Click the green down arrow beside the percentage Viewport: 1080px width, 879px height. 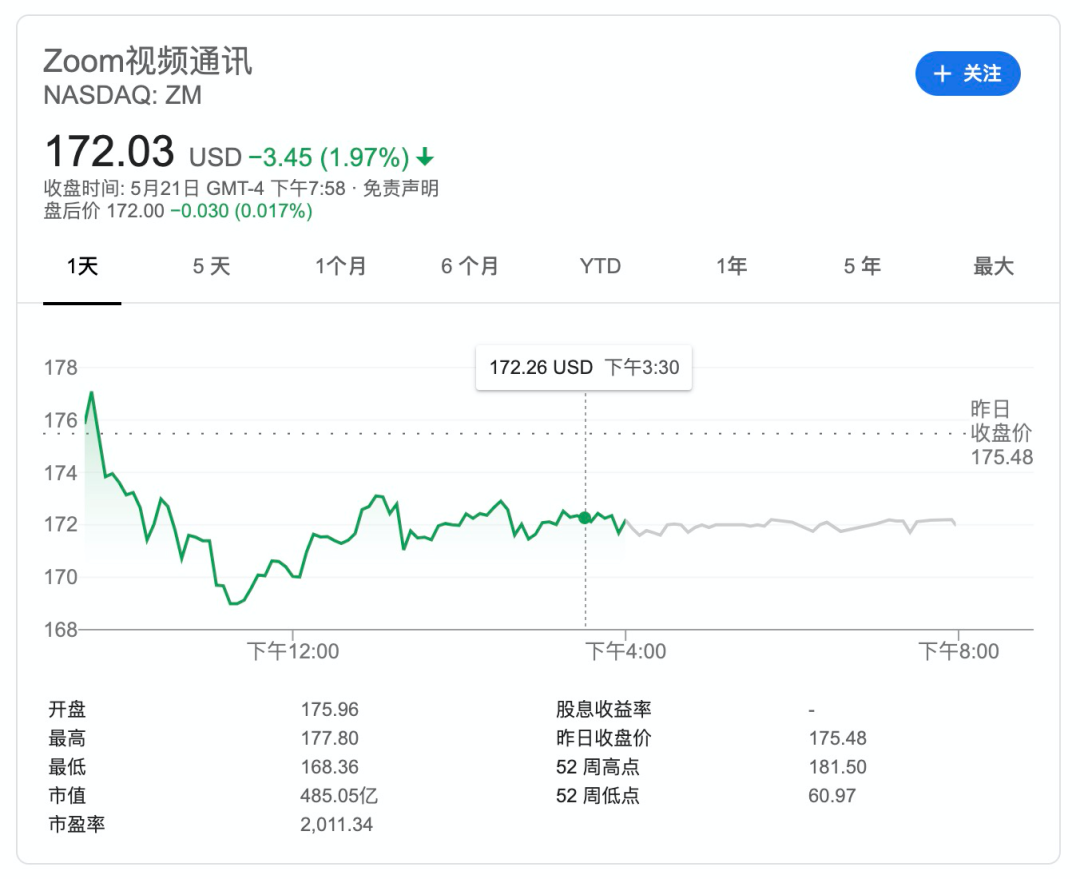pyautogui.click(x=425, y=157)
